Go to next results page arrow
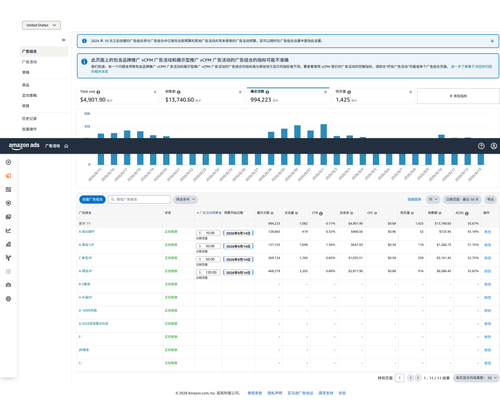This screenshot has width=500, height=401. click(418, 378)
